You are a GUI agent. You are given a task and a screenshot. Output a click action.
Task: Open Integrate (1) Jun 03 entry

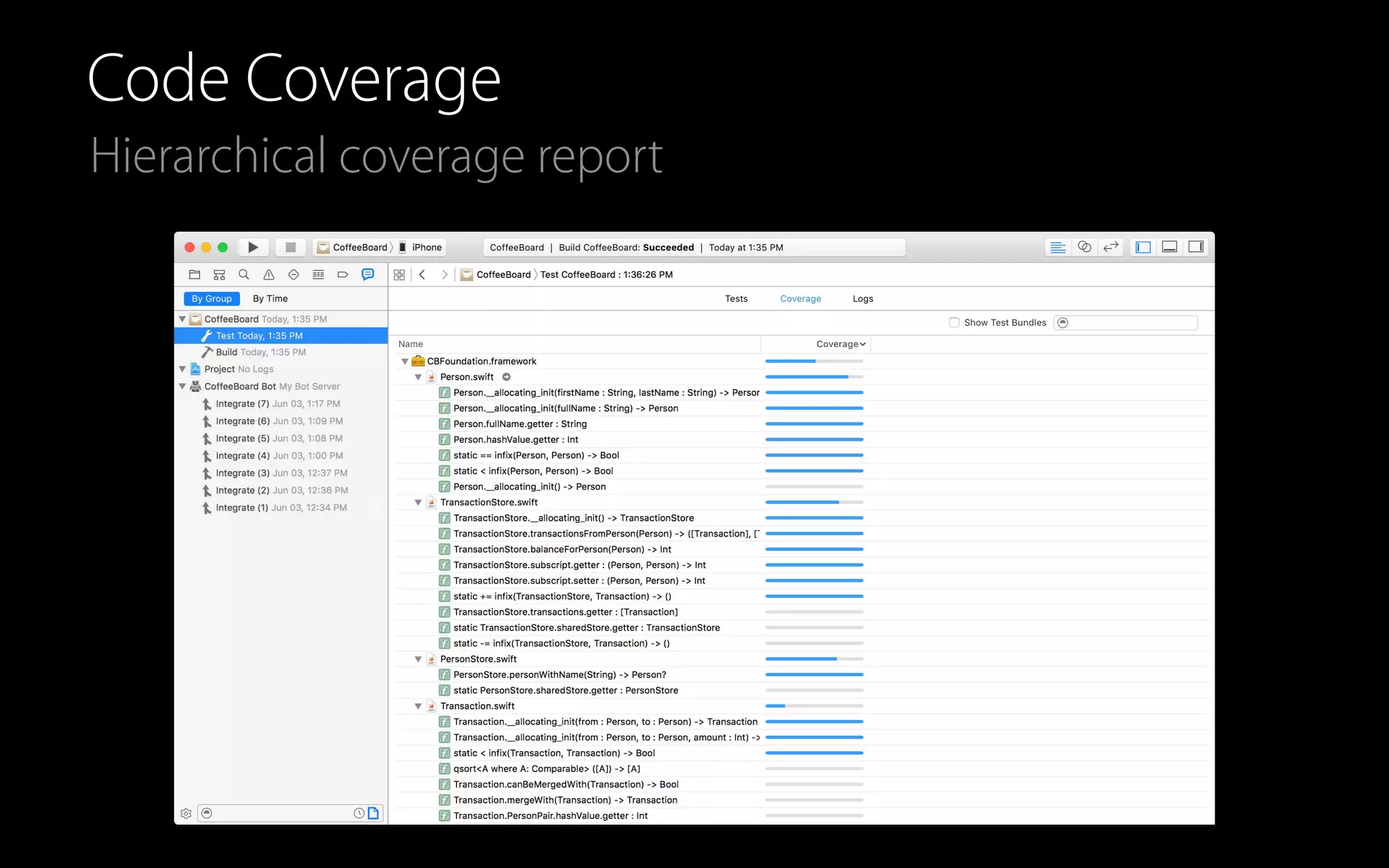click(281, 508)
